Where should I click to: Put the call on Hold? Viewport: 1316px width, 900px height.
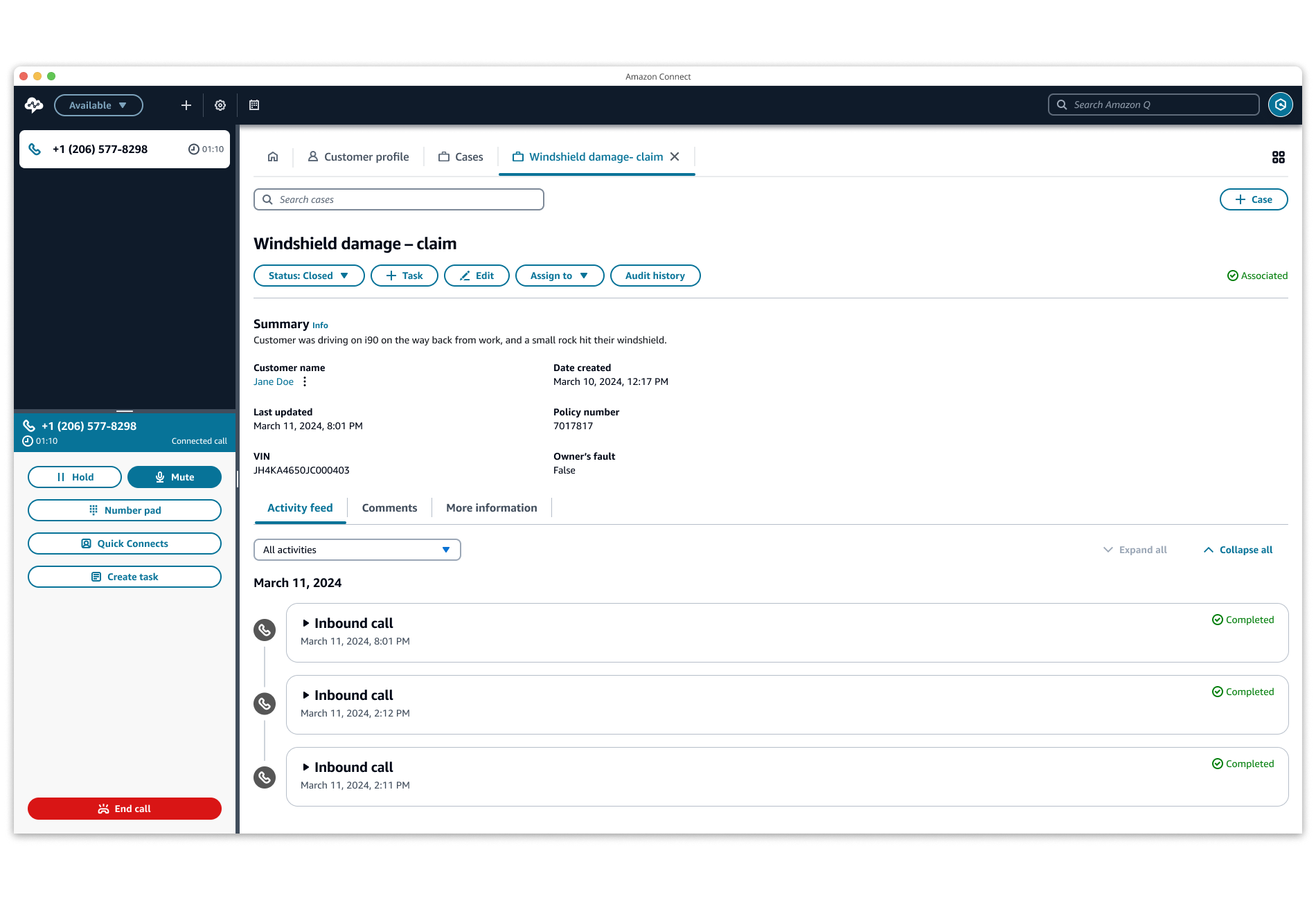point(74,476)
